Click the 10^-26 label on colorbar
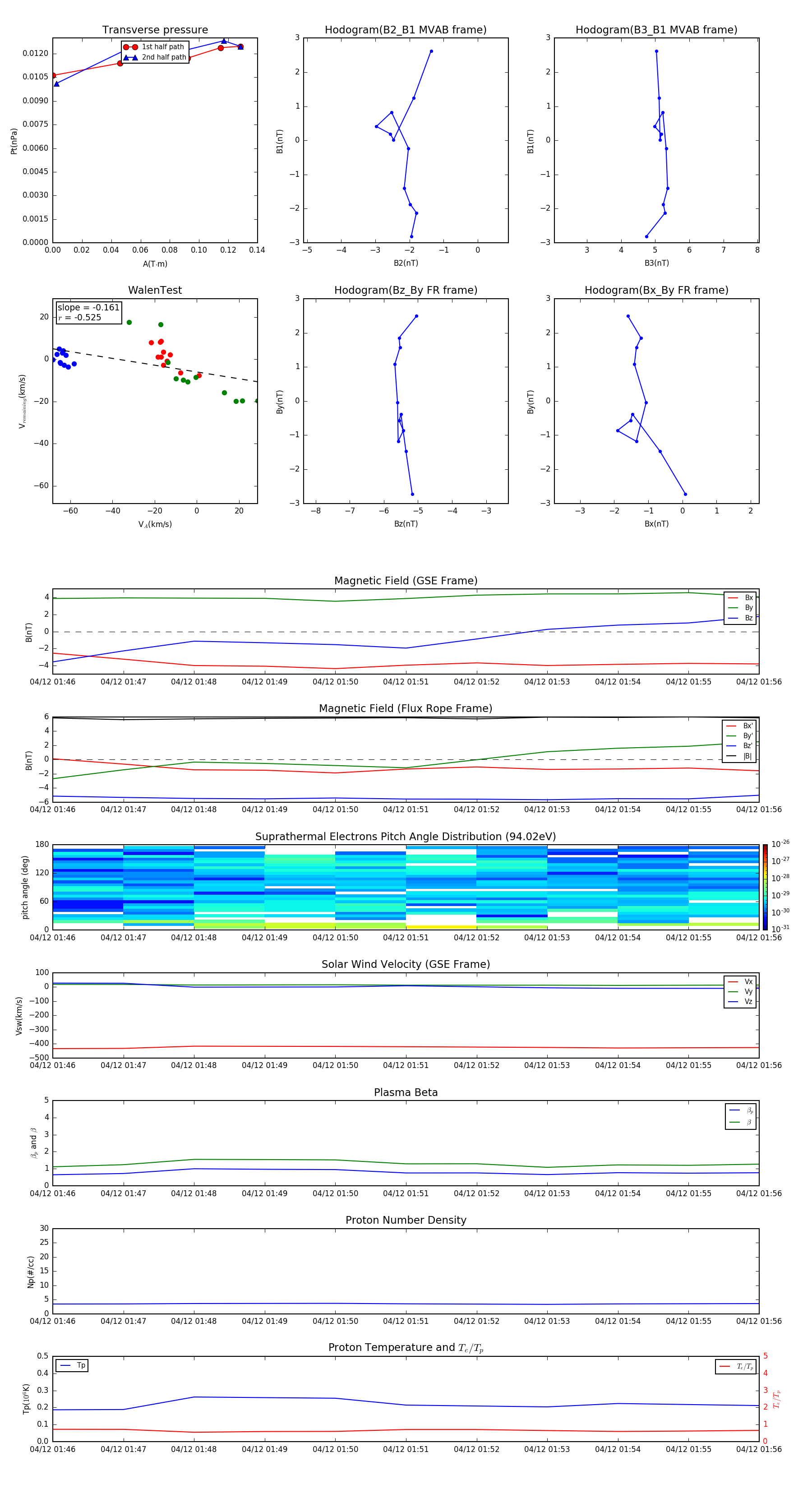 780,844
